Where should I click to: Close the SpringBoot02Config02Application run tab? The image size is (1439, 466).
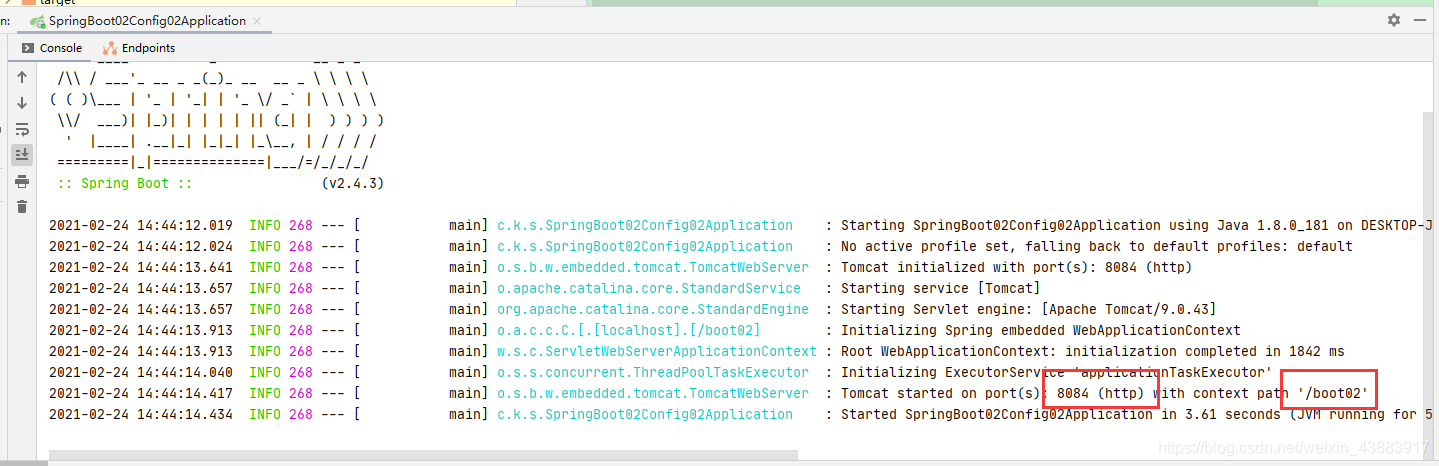click(x=259, y=21)
